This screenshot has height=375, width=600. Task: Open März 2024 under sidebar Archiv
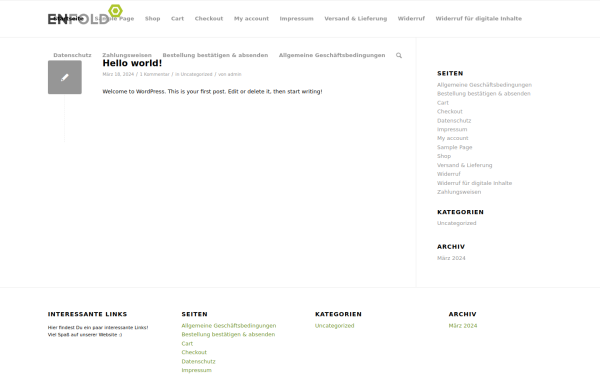click(x=451, y=258)
